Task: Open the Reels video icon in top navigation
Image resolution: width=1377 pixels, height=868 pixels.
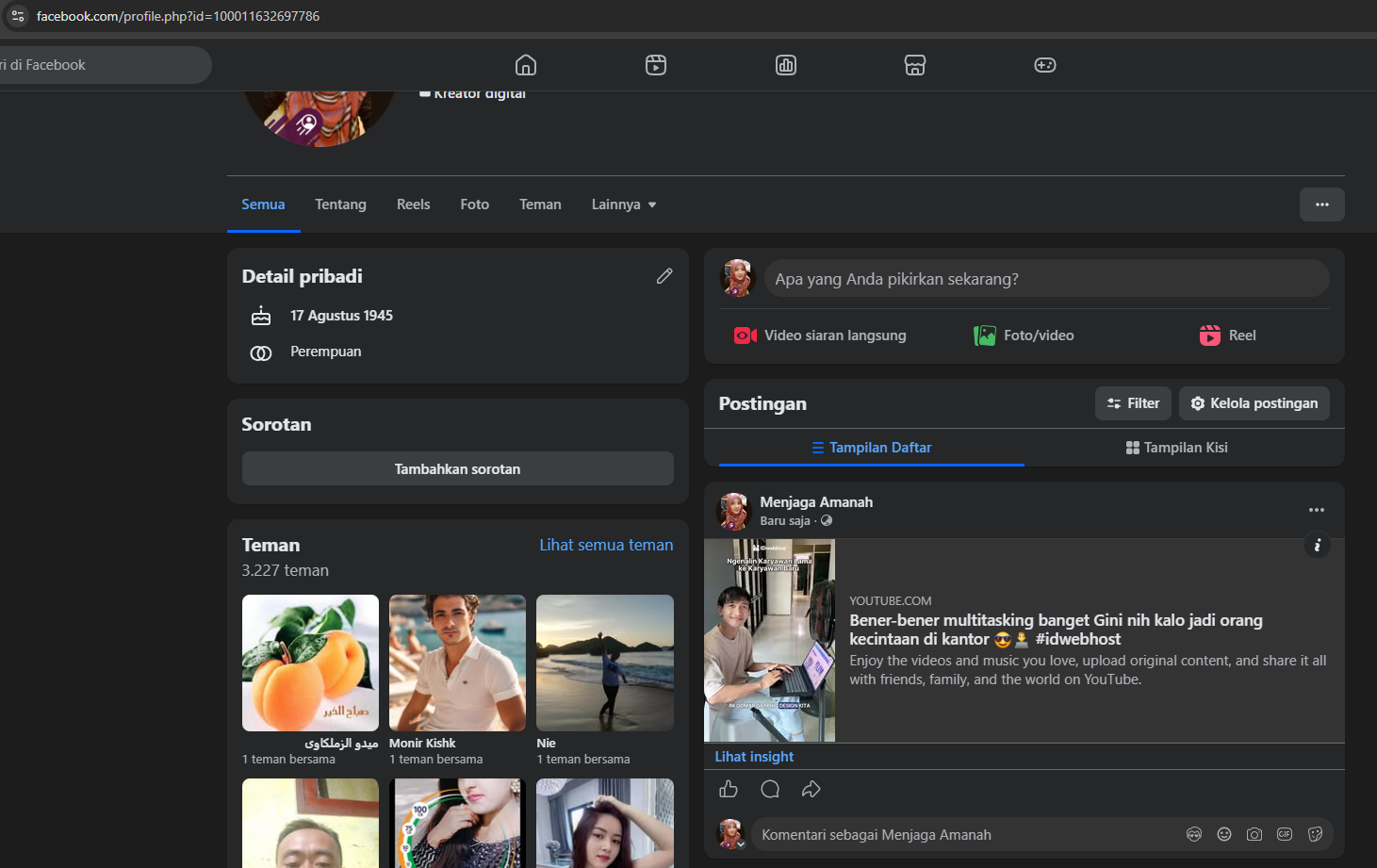Action: [656, 65]
